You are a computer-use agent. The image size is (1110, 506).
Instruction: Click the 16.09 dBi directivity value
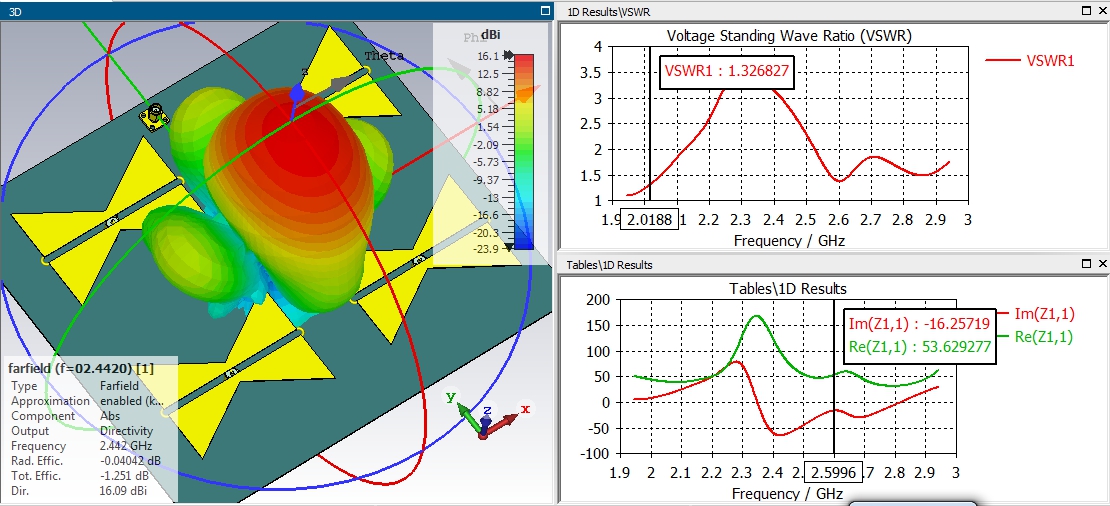click(124, 490)
